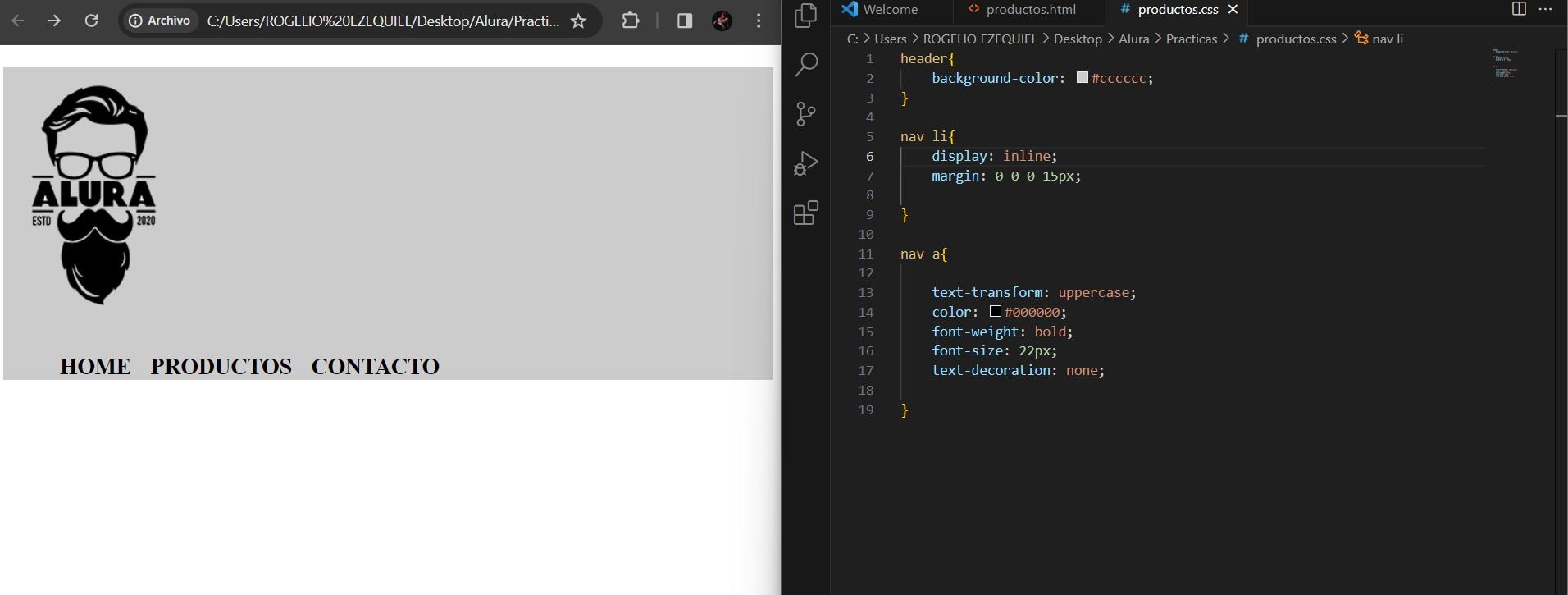Click line number 11 in the gutter

pos(866,254)
